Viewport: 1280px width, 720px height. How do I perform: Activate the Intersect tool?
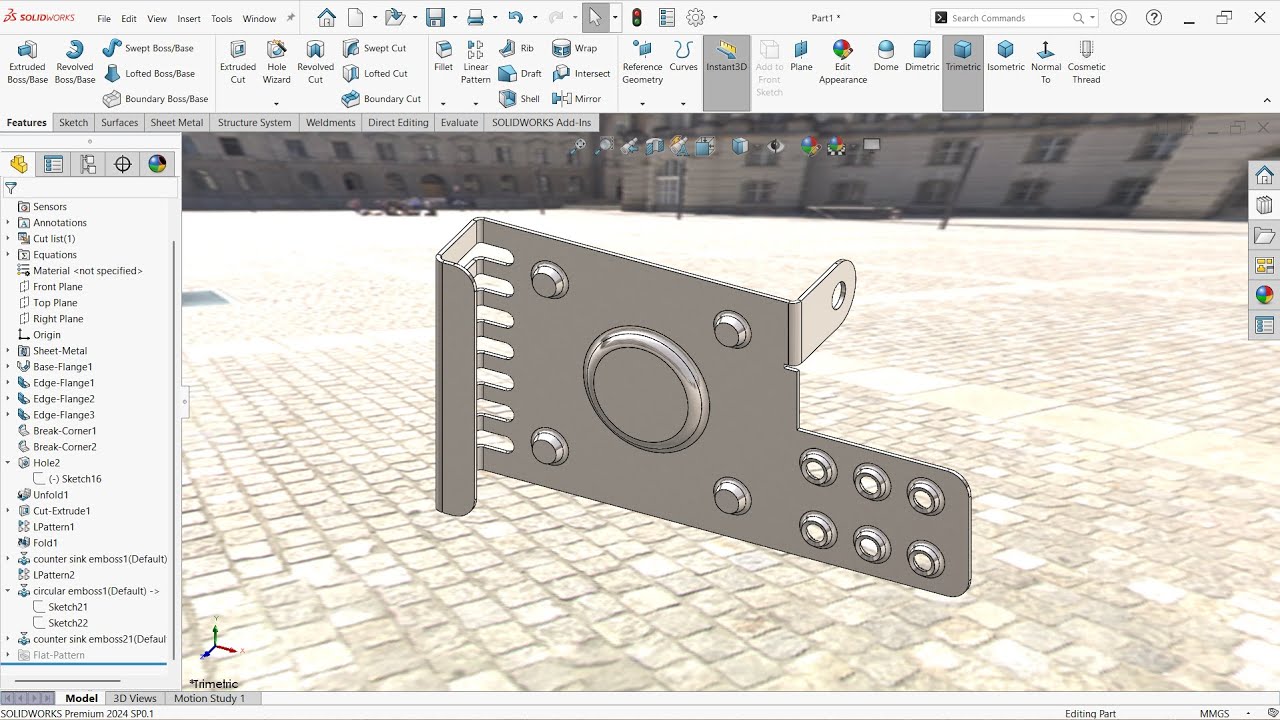coord(581,73)
